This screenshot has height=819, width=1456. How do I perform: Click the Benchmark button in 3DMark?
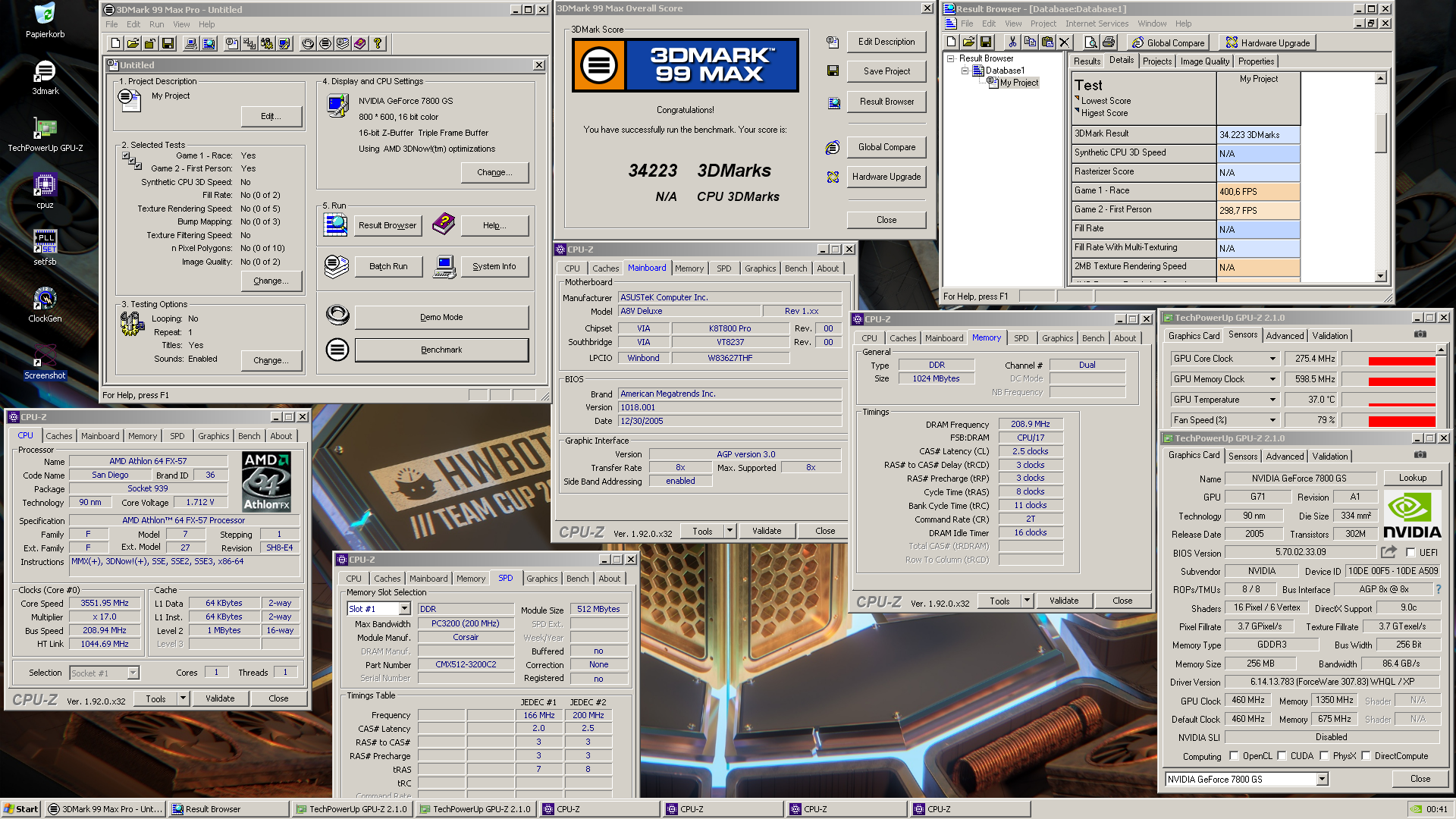click(x=441, y=350)
